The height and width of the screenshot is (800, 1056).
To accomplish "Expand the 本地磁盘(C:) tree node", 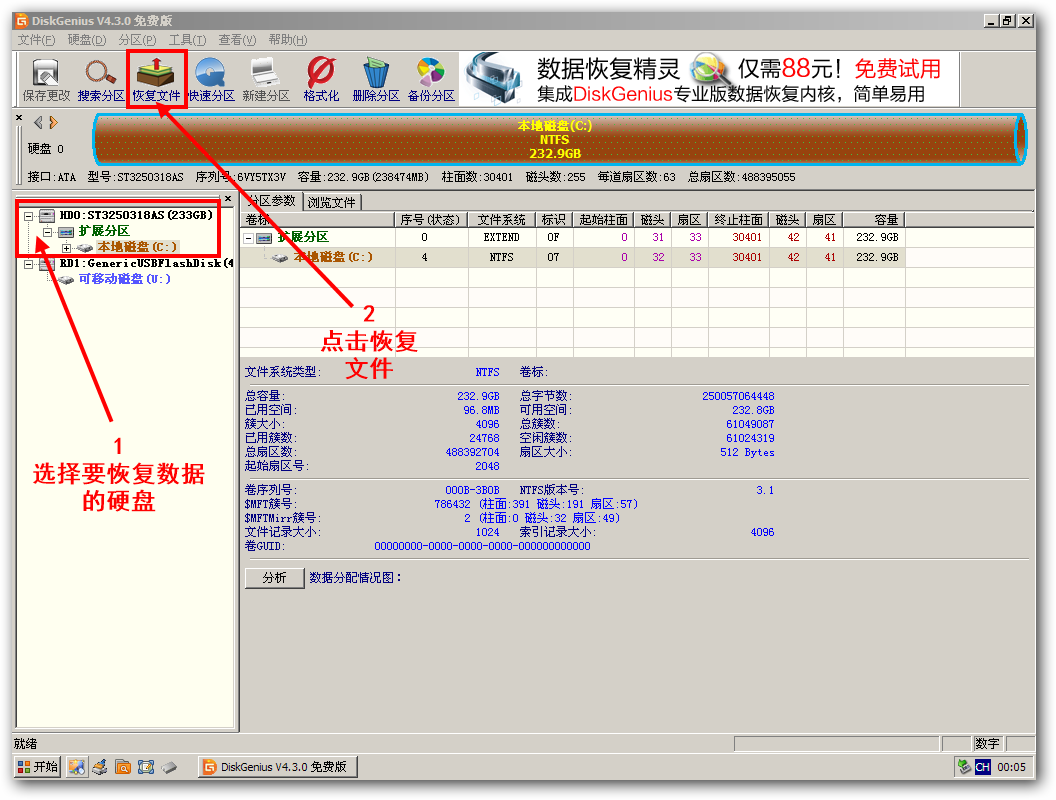I will pyautogui.click(x=66, y=248).
